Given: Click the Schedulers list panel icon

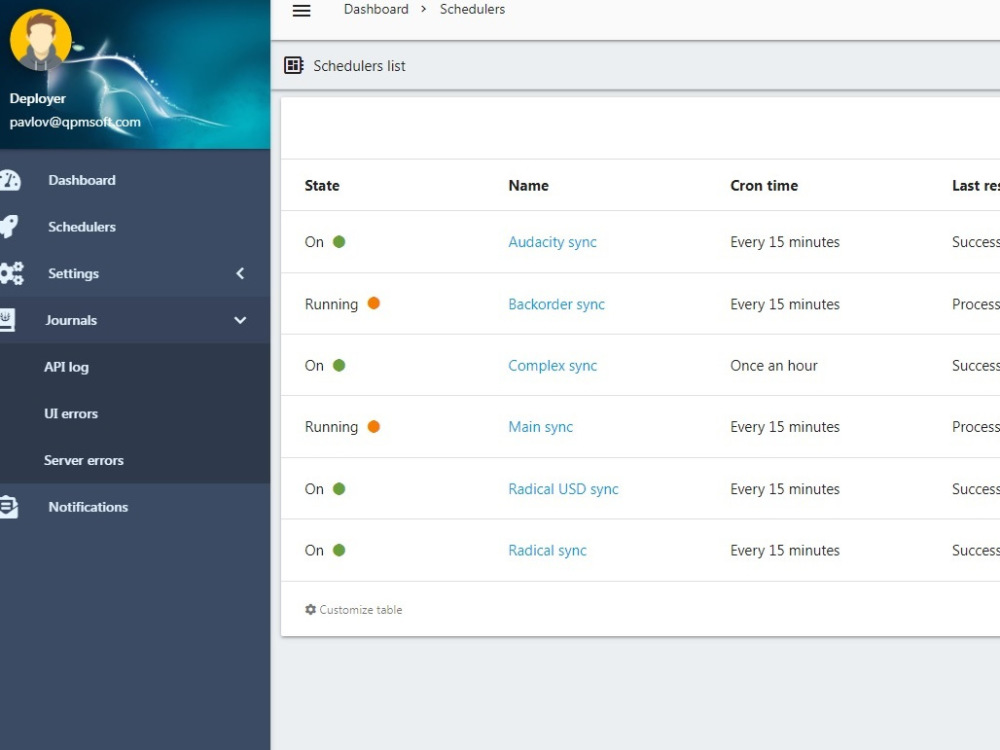Looking at the screenshot, I should 293,65.
